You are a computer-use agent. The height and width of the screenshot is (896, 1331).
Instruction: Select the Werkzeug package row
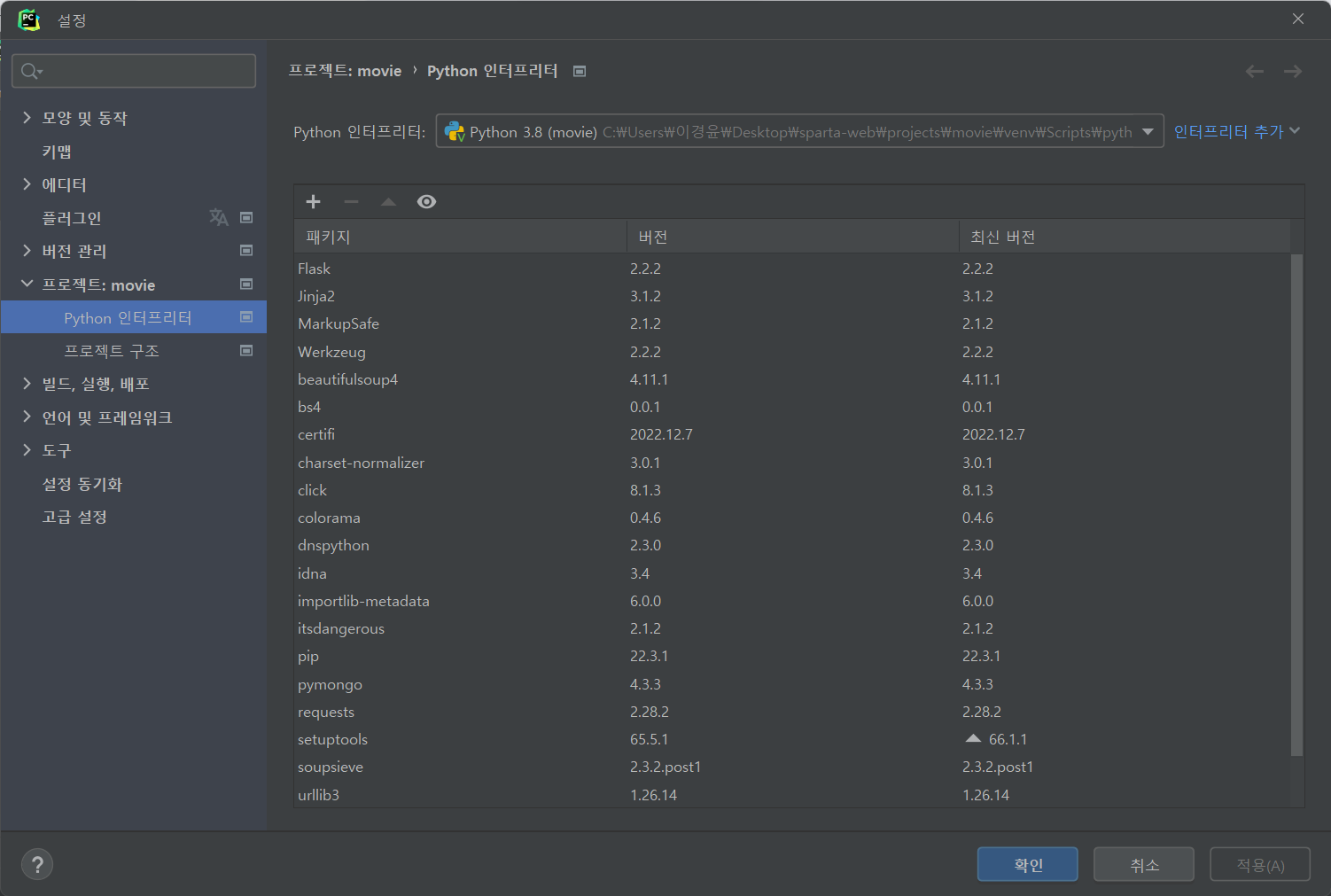(x=793, y=352)
